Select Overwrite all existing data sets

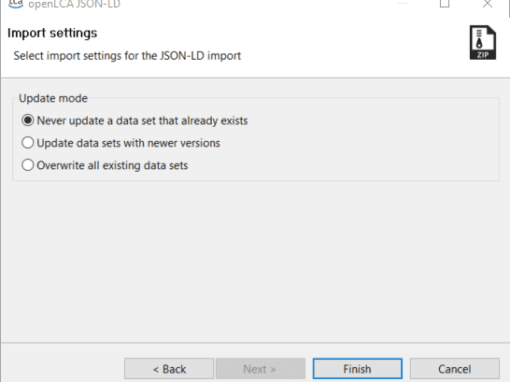105,165
